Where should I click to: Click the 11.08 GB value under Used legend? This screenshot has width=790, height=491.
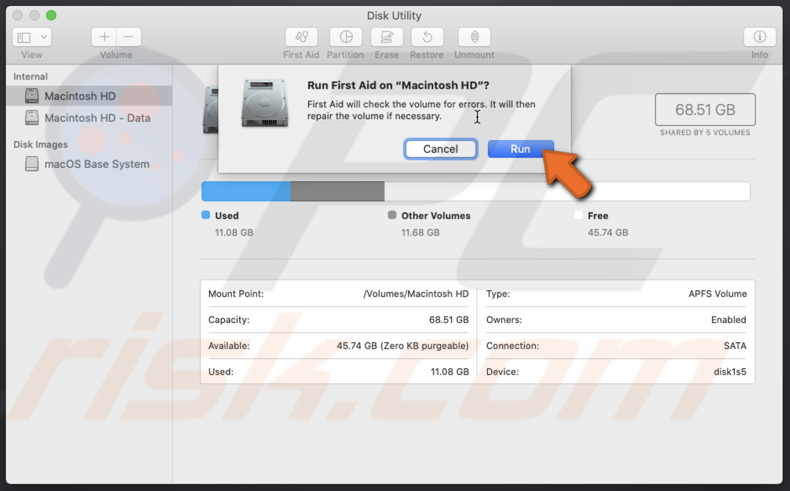pos(234,233)
